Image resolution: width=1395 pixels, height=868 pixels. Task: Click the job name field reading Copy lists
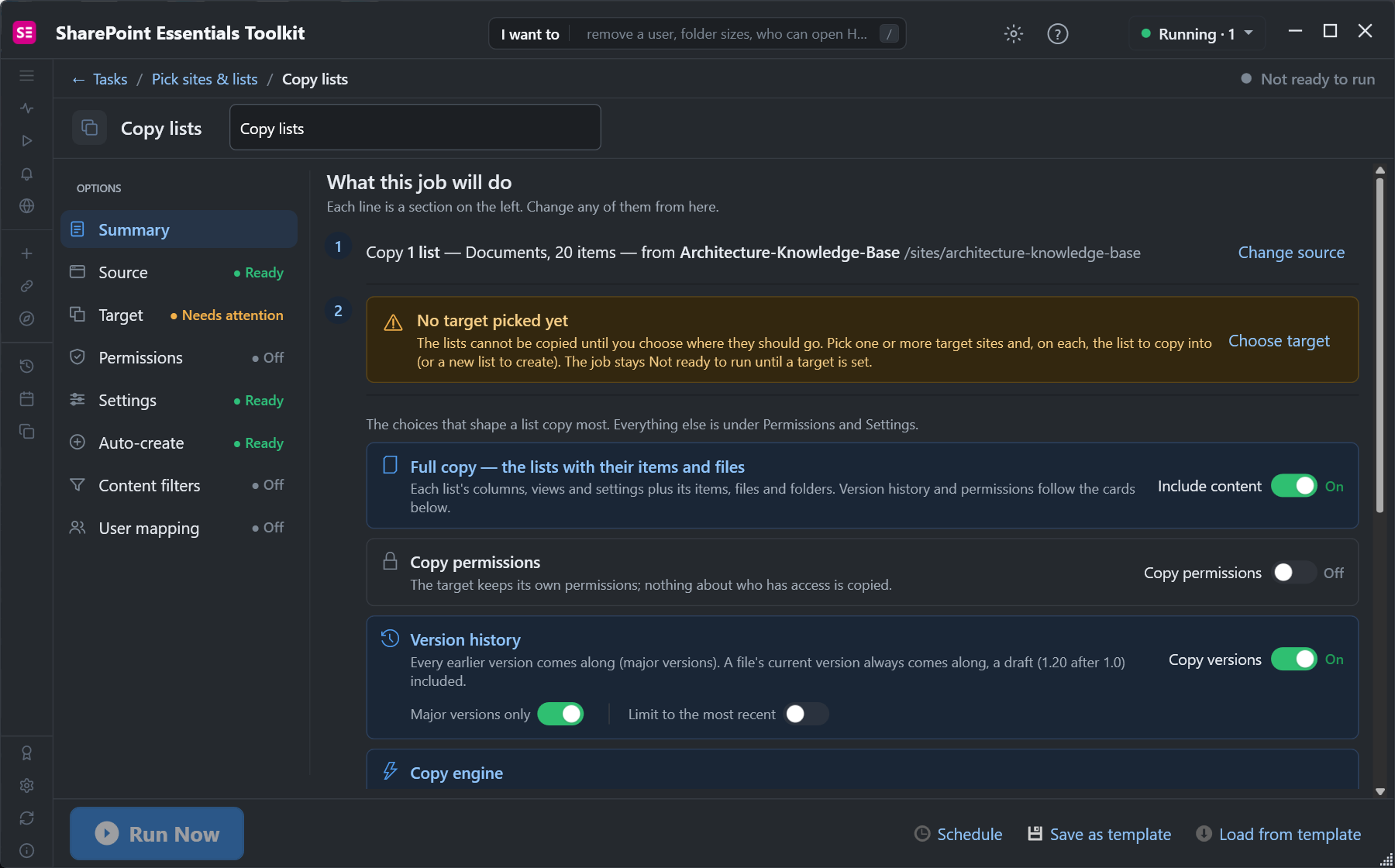point(415,127)
